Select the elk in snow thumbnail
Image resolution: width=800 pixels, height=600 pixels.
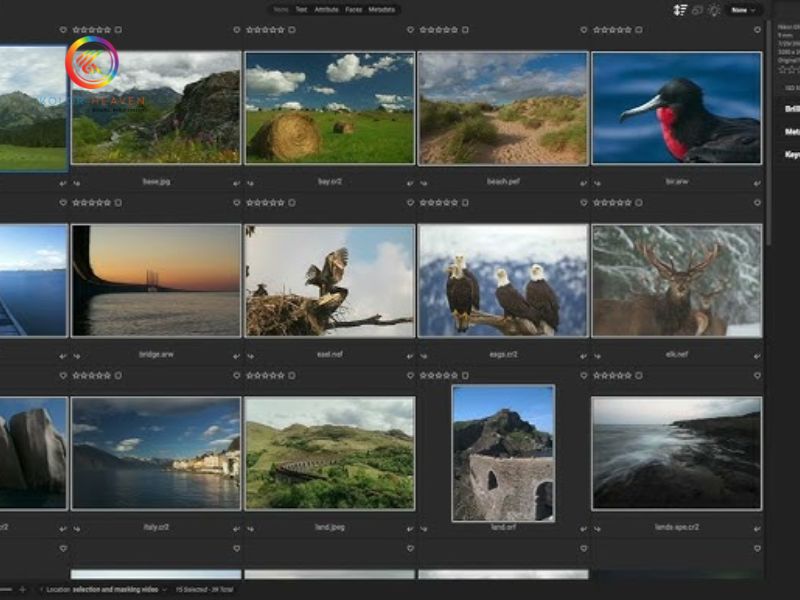point(677,281)
